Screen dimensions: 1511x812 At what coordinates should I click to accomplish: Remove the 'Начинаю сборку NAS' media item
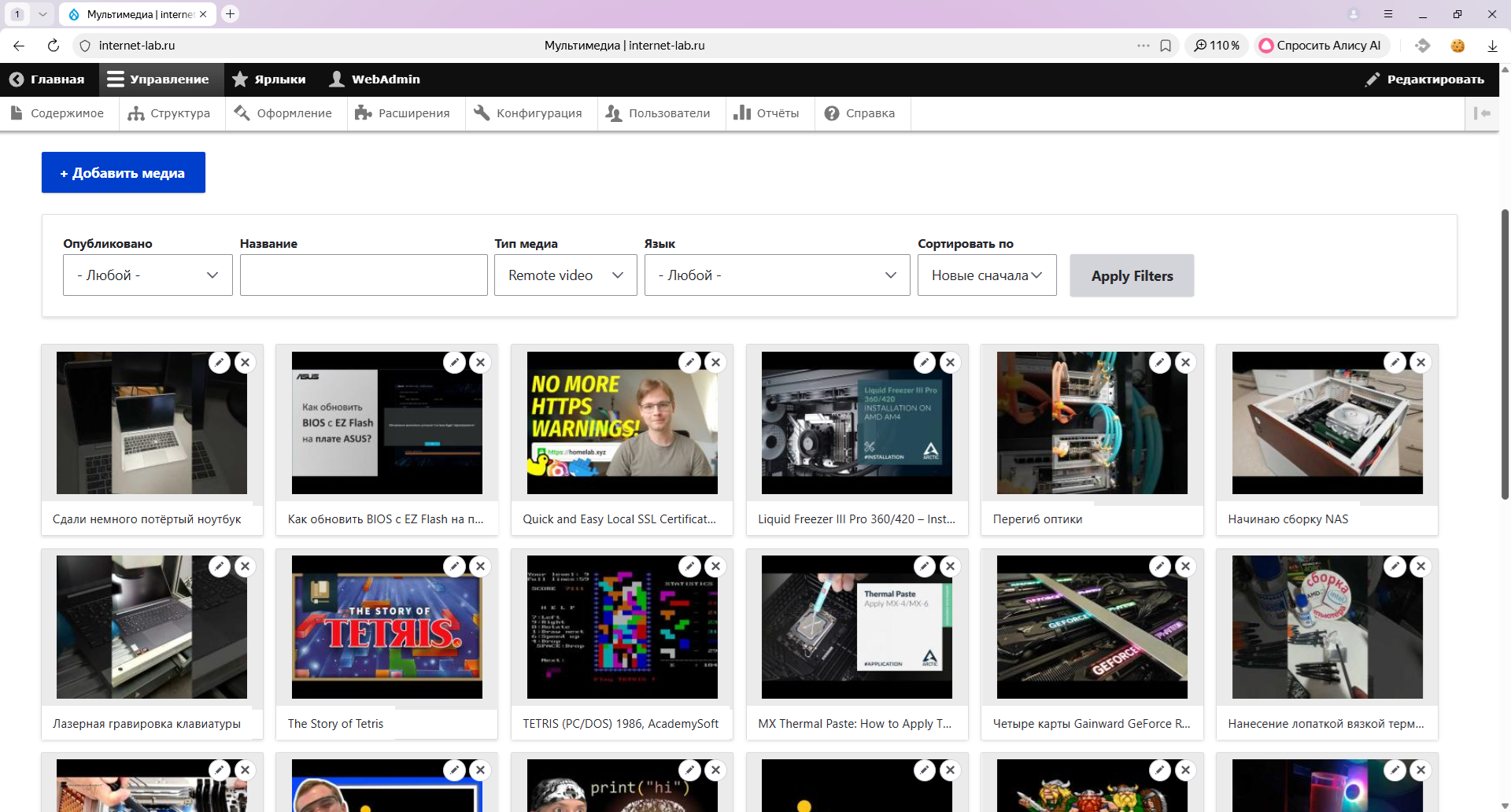pyautogui.click(x=1420, y=363)
